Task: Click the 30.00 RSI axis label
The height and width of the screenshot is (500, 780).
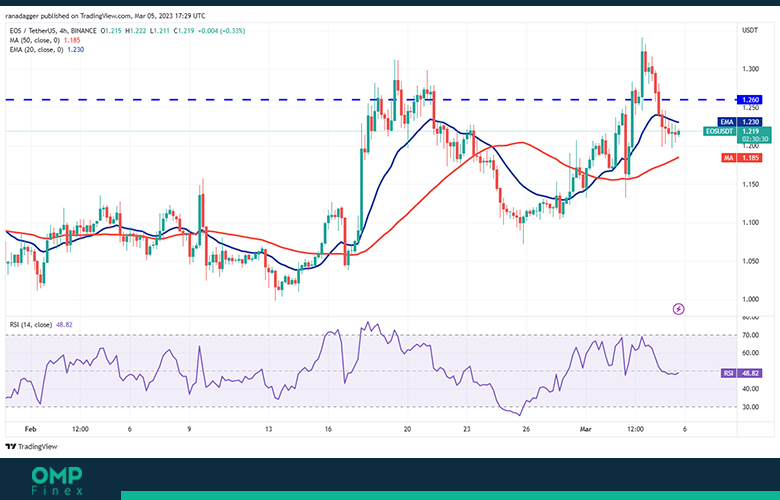Action: click(x=750, y=407)
